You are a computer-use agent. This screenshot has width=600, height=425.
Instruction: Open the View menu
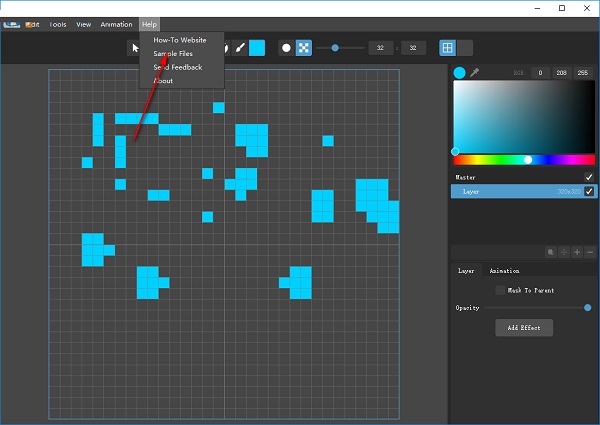pyautogui.click(x=83, y=23)
